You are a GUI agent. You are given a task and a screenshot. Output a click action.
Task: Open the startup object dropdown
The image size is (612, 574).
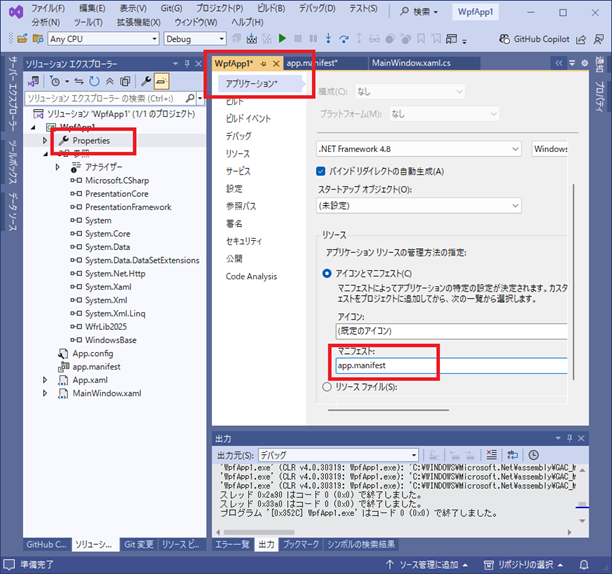pyautogui.click(x=515, y=206)
